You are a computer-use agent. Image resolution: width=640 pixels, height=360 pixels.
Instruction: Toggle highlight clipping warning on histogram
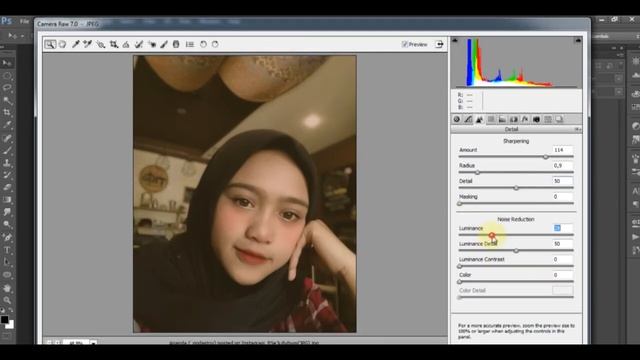578,40
